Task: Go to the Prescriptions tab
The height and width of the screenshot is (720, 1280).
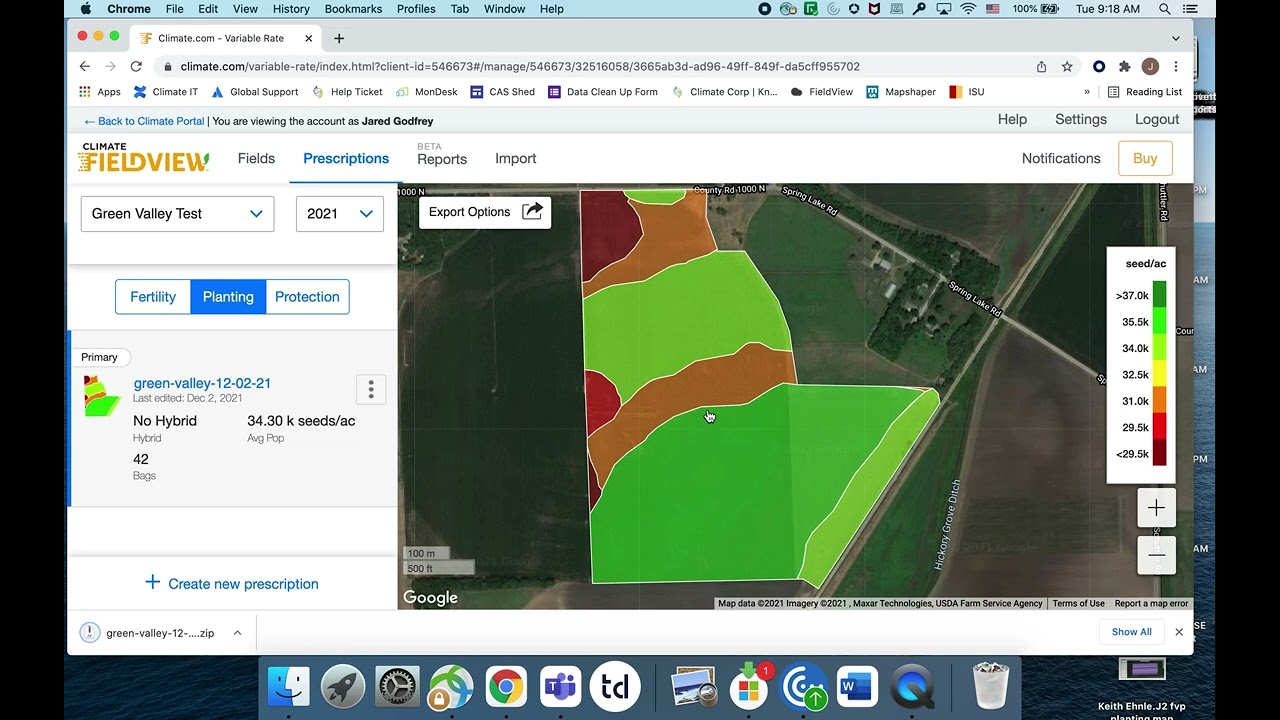Action: [346, 159]
